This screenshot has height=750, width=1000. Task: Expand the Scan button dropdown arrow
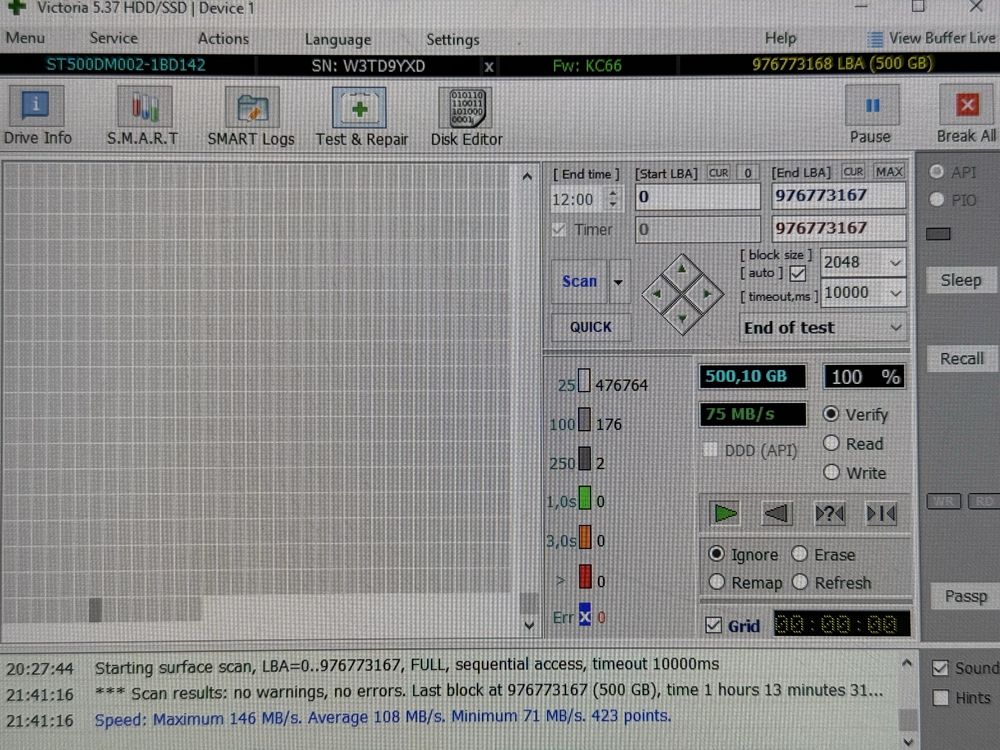619,282
